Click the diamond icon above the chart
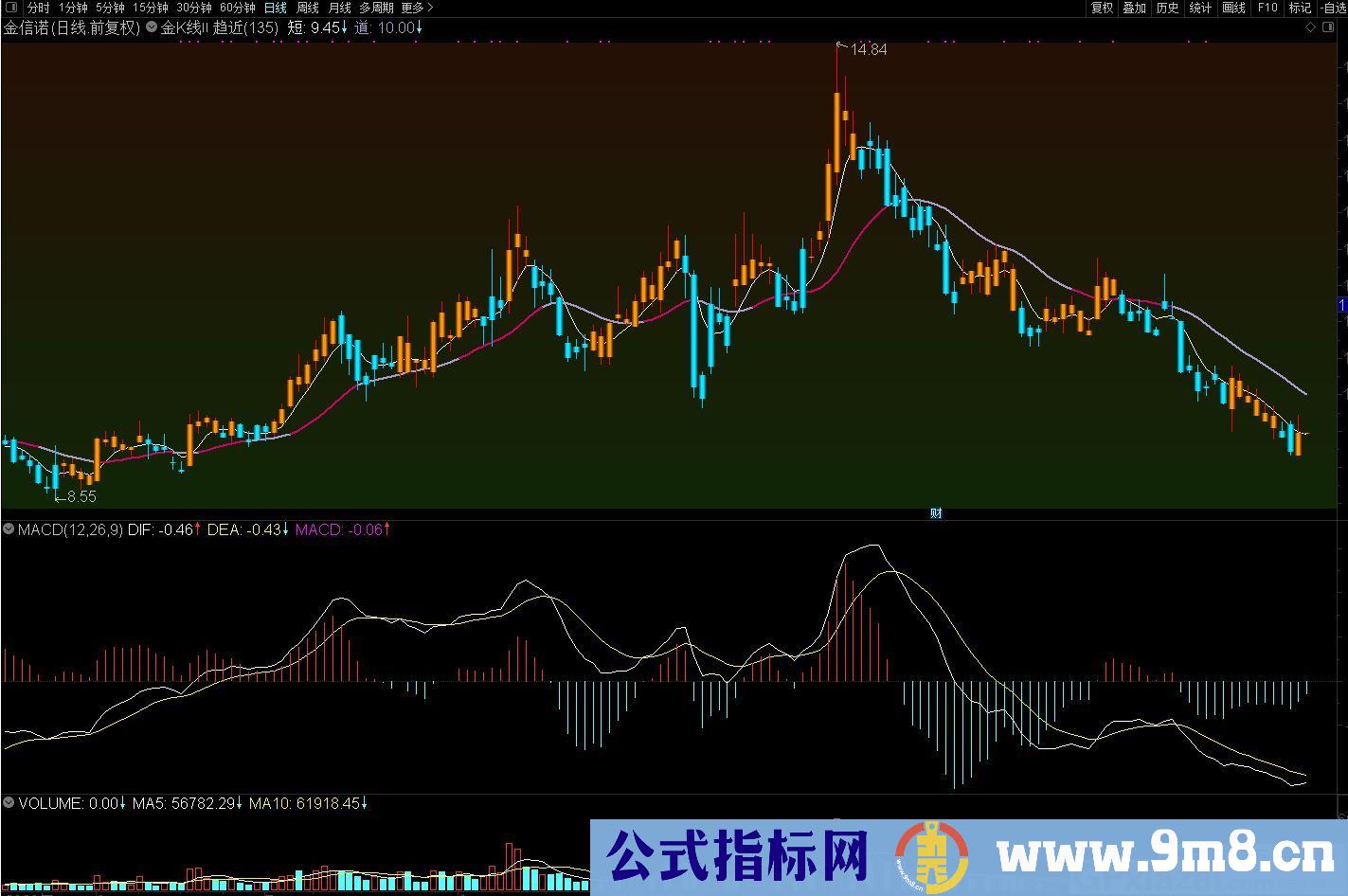Image resolution: width=1348 pixels, height=896 pixels. (x=1311, y=27)
